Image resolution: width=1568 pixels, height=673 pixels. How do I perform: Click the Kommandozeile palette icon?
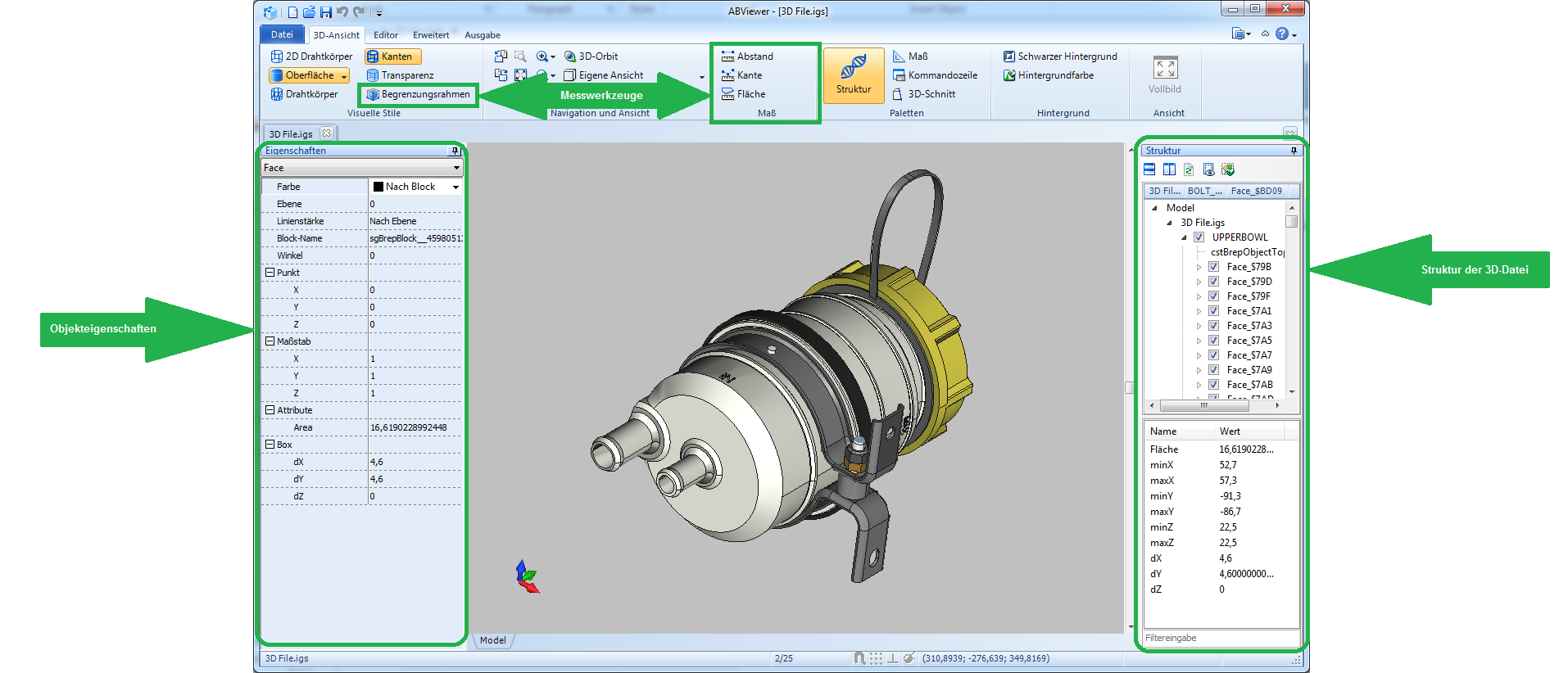pos(899,75)
